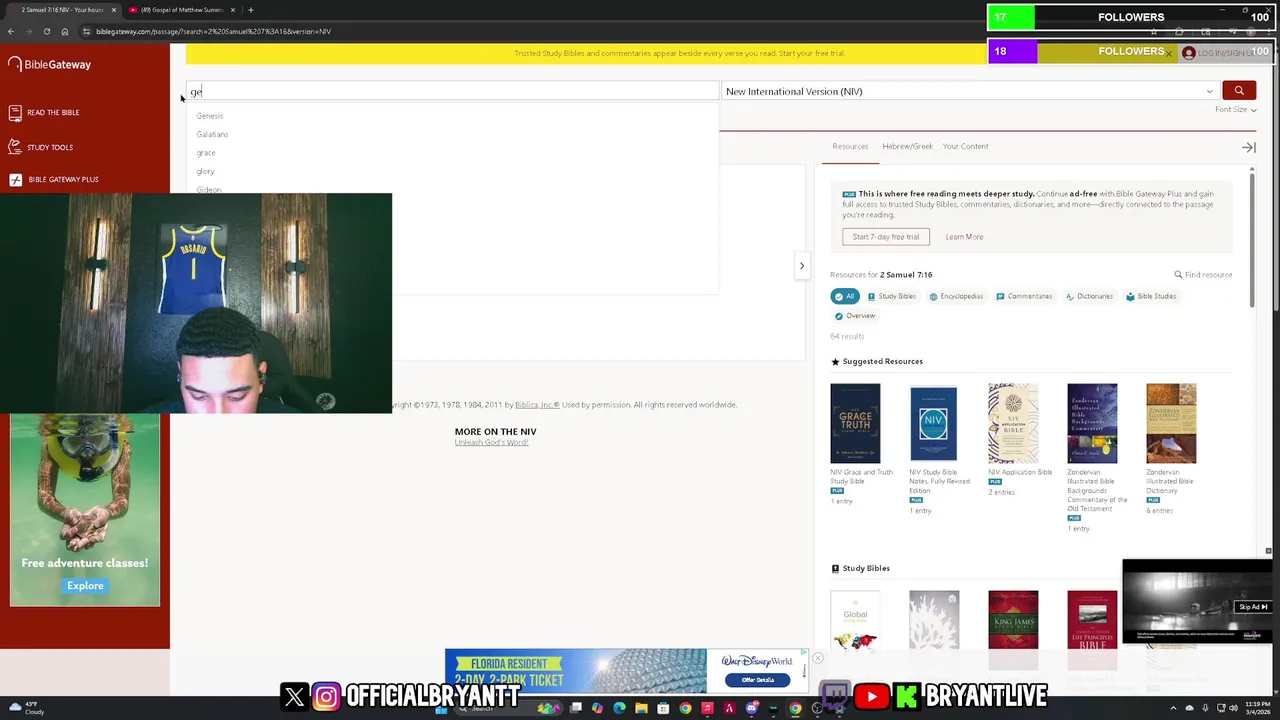Screen dimensions: 1280x720
Task: Open the Biblica, Inc. copyright link
Action: click(537, 405)
